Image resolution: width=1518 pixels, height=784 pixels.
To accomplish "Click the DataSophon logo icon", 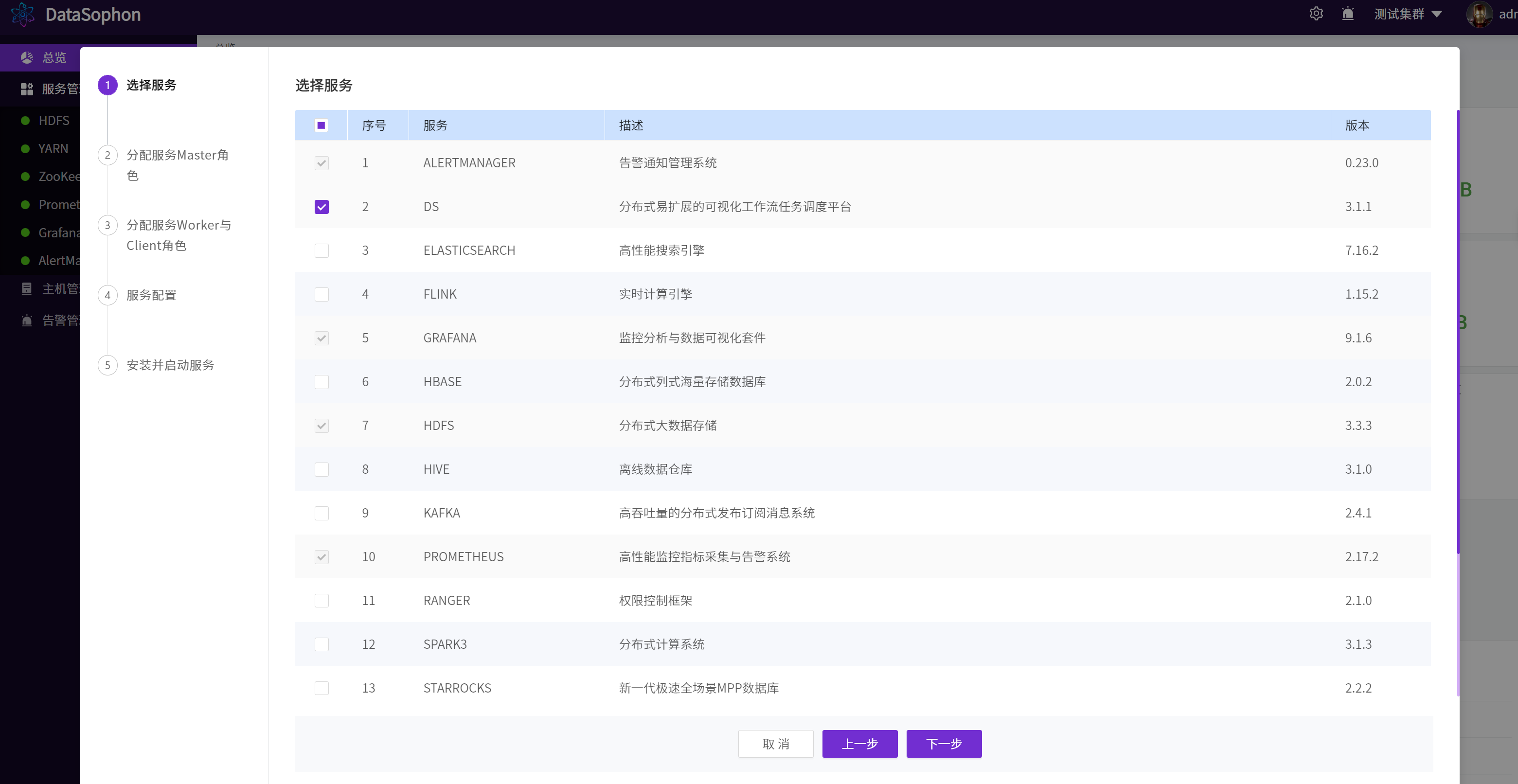I will click(x=23, y=14).
